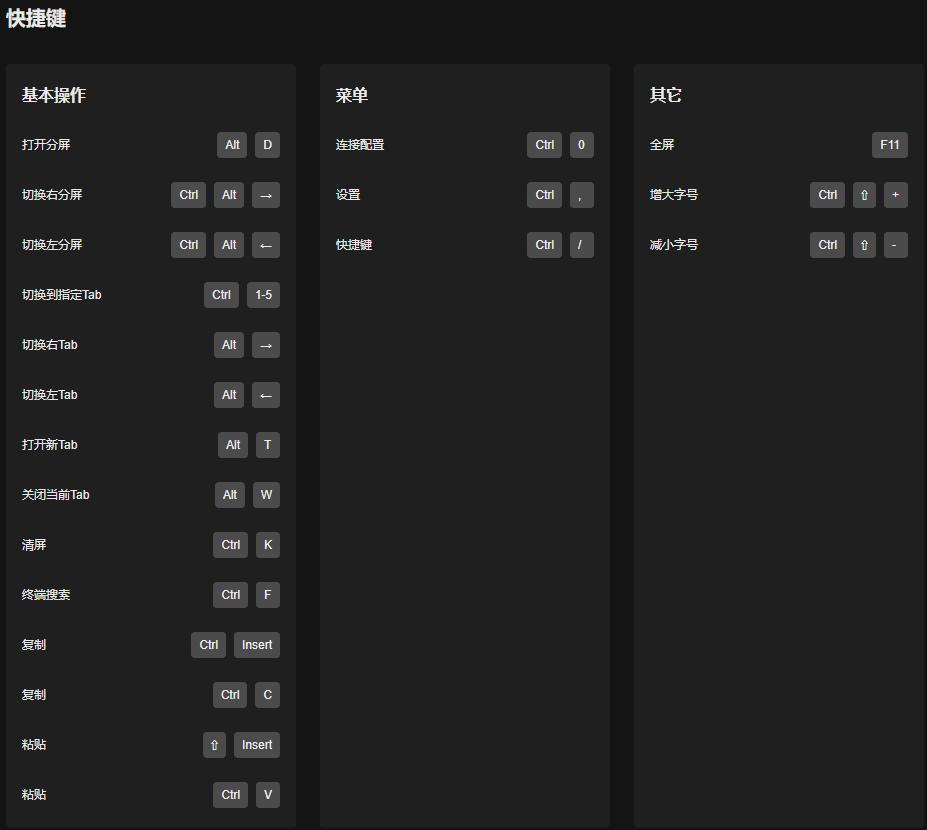Click the Alt key in 打开分屏 row
Image resolution: width=927 pixels, height=830 pixels.
232,145
